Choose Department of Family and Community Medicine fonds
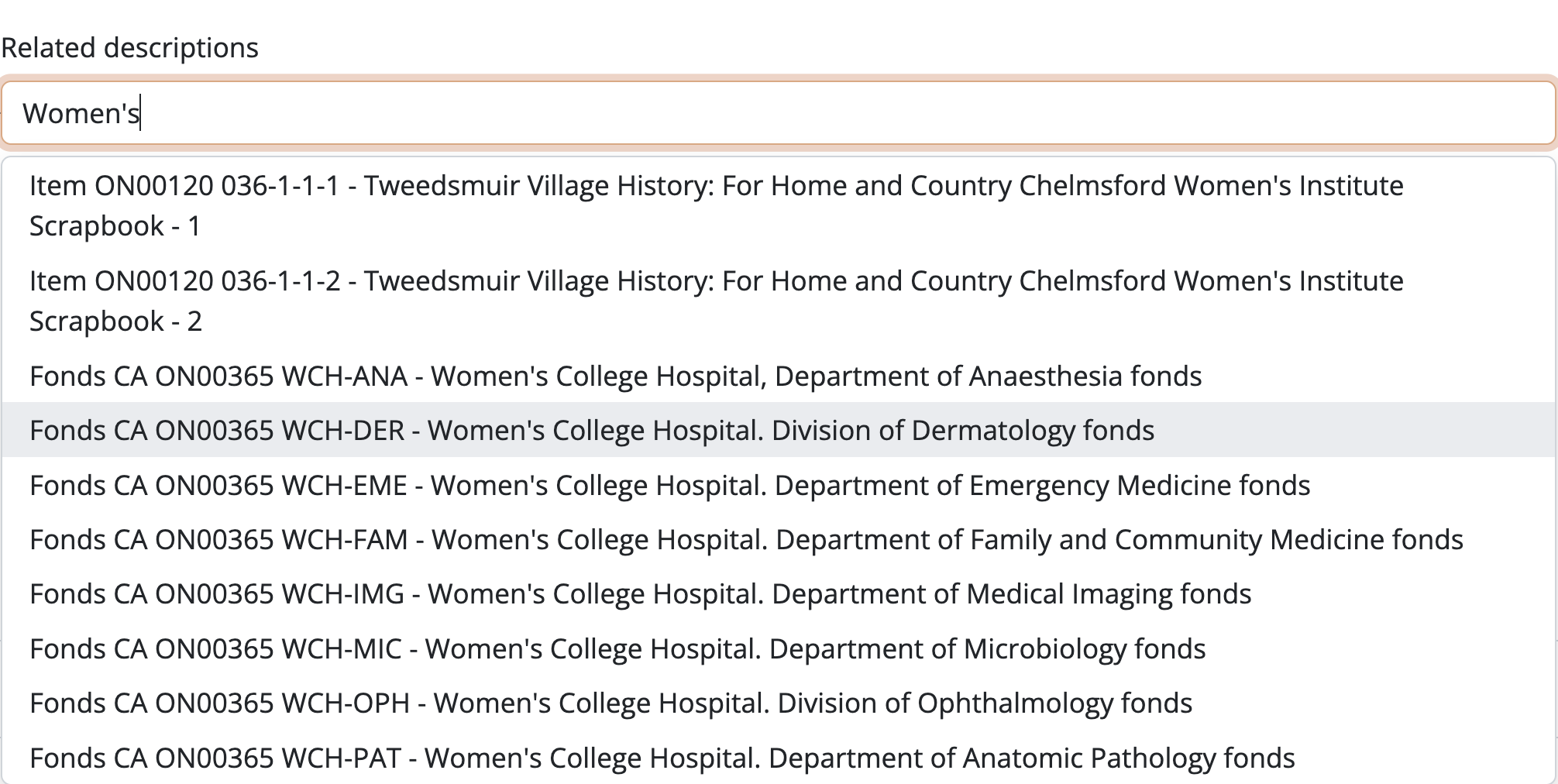Screen dimensions: 1558x784 coord(745,539)
